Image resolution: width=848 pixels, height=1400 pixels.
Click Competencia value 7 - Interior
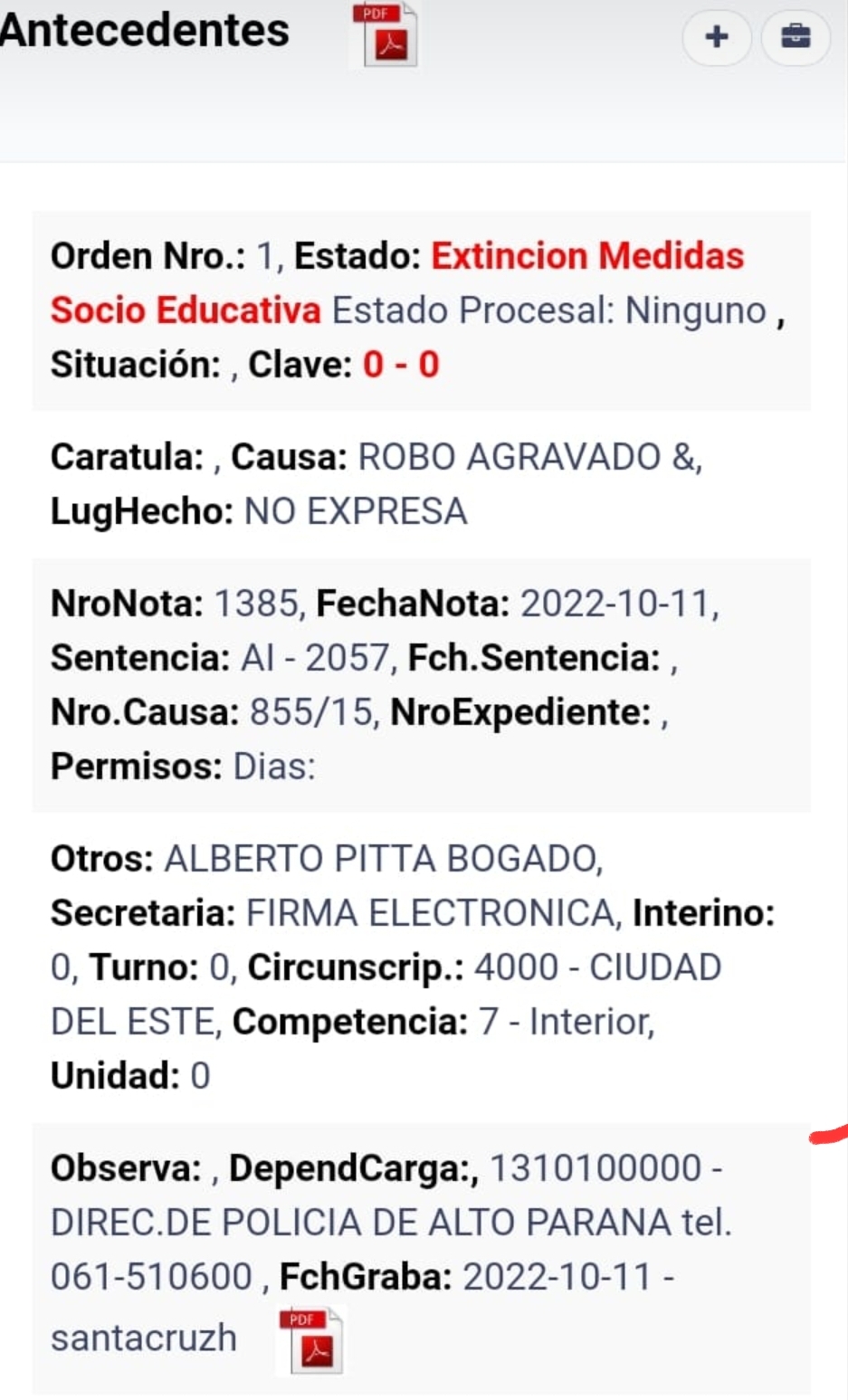pyautogui.click(x=565, y=1022)
